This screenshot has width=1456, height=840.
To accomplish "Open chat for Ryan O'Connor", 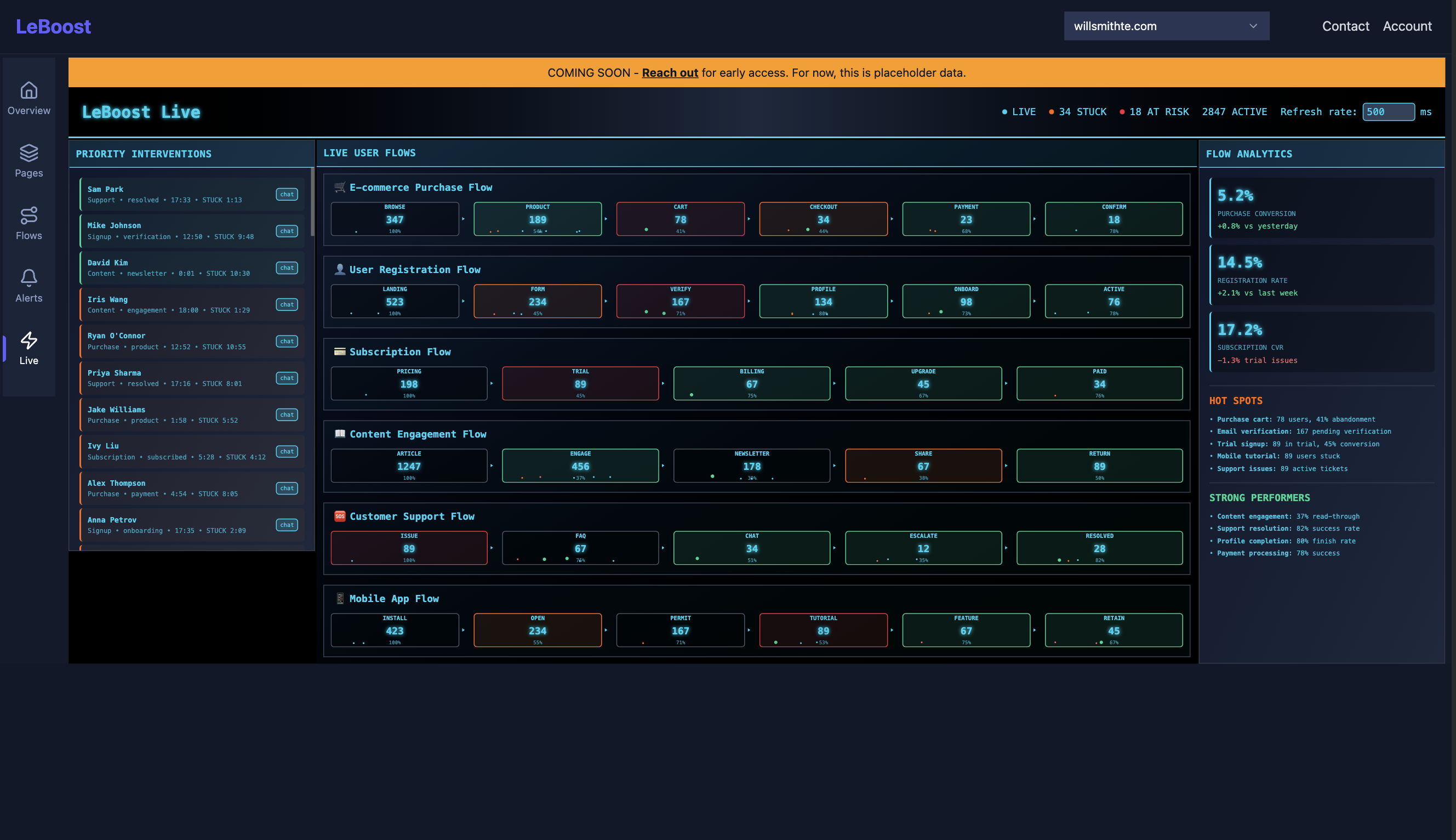I will coord(287,341).
